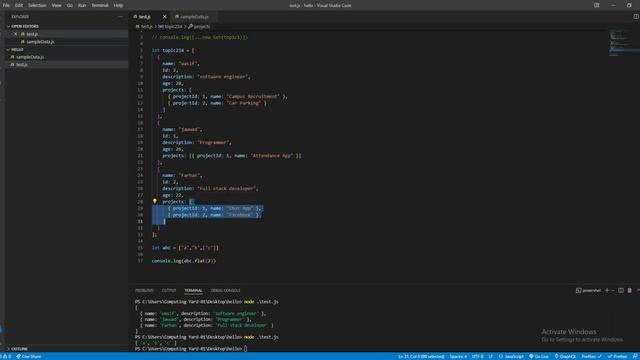Open the Run menu
The height and width of the screenshot is (360, 640).
pos(82,5)
